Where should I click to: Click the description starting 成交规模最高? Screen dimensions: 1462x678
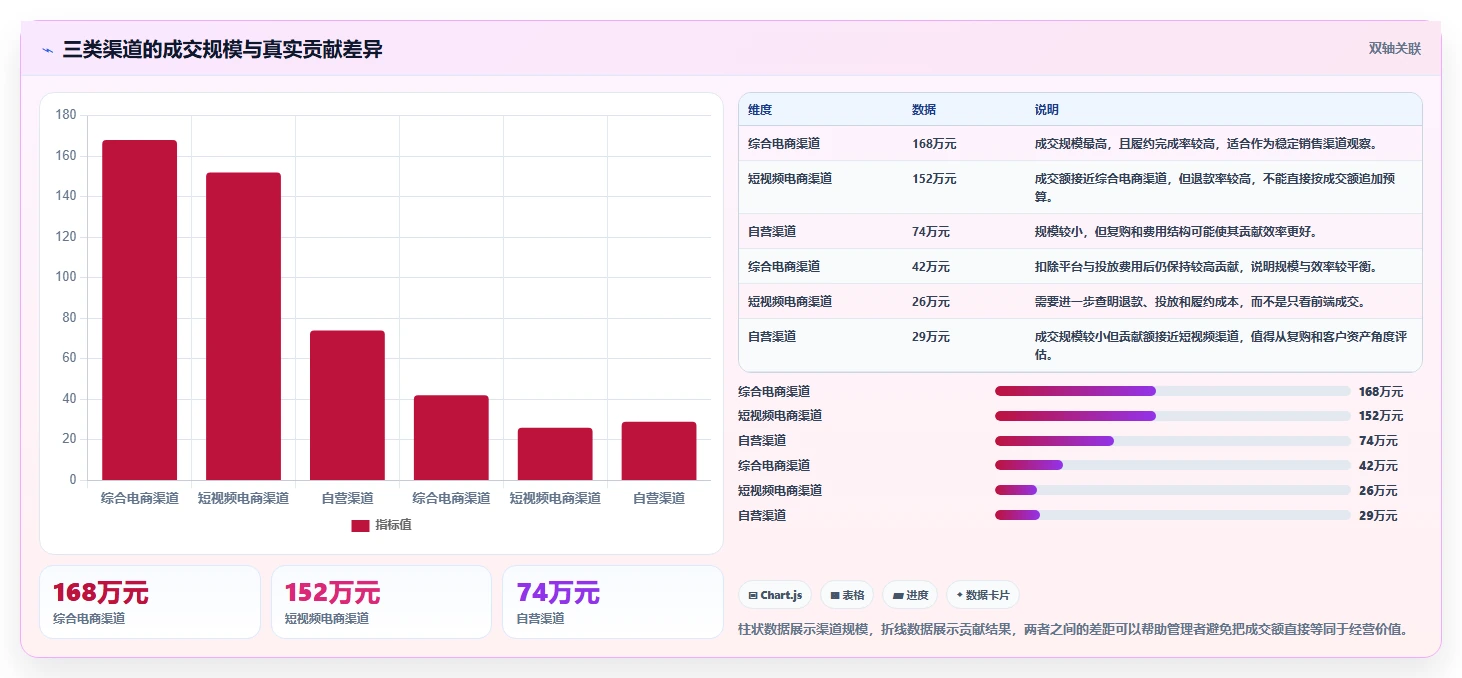[1207, 144]
